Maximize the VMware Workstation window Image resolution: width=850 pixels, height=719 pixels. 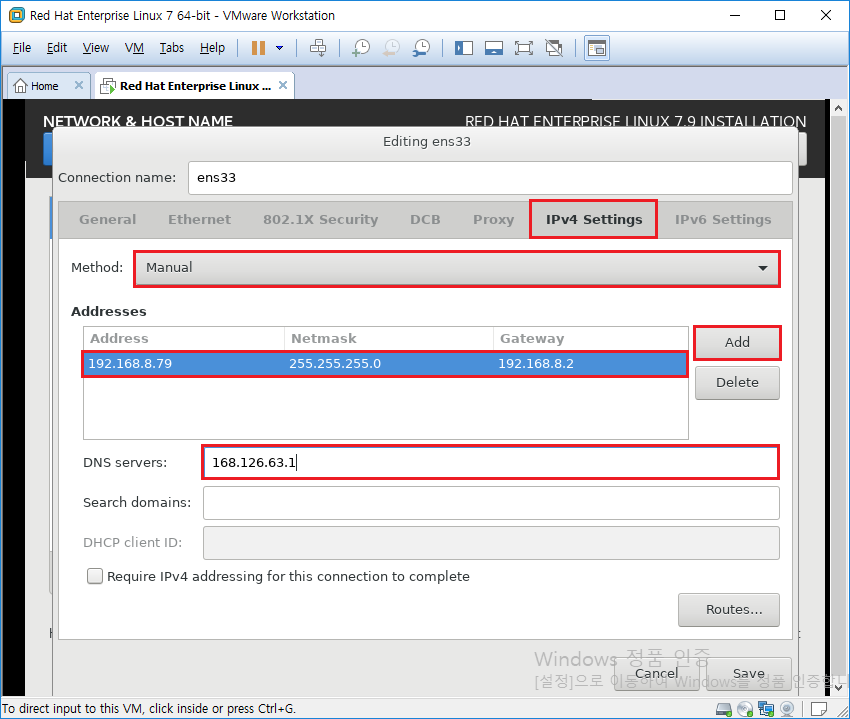point(780,15)
